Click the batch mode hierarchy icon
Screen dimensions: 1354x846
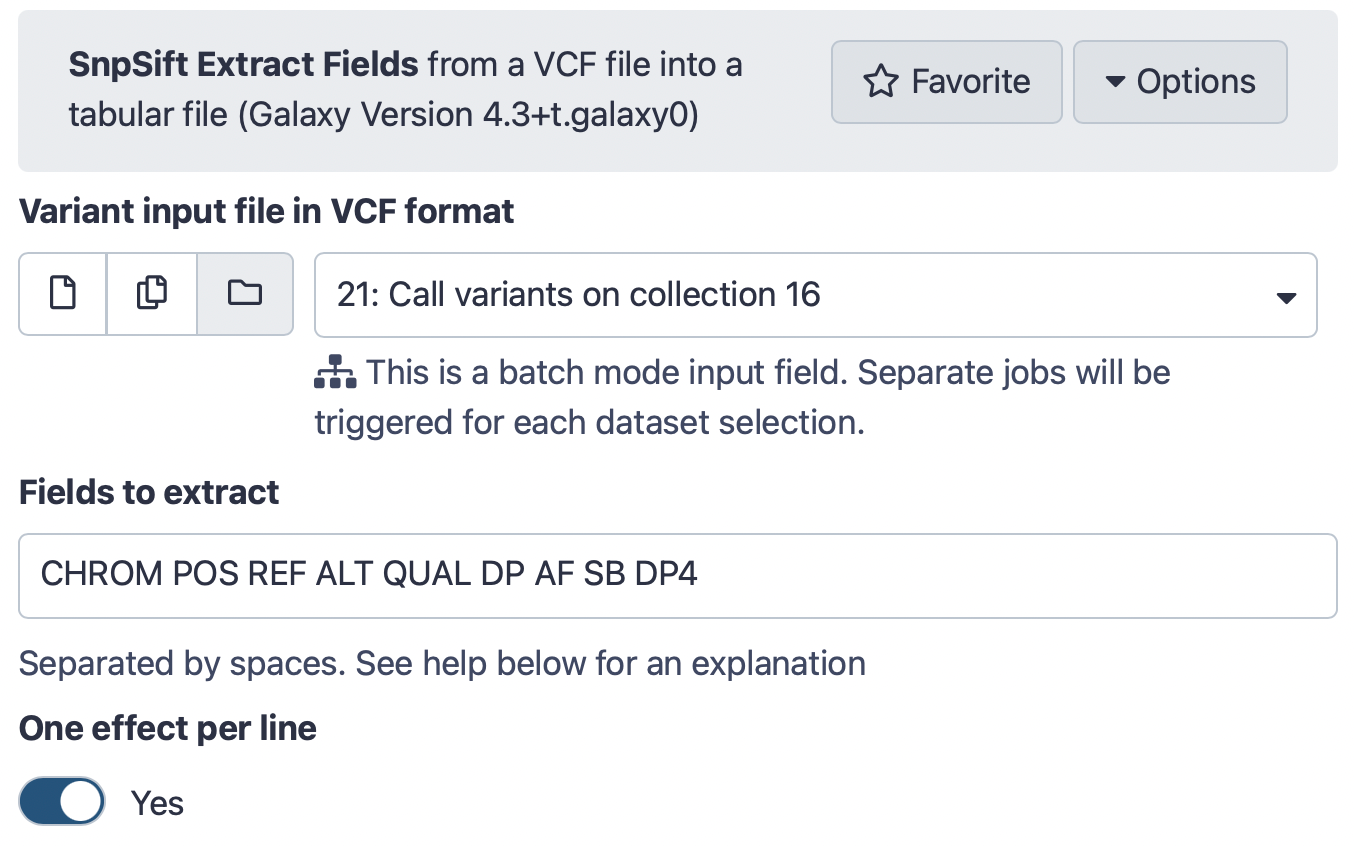[x=335, y=374]
